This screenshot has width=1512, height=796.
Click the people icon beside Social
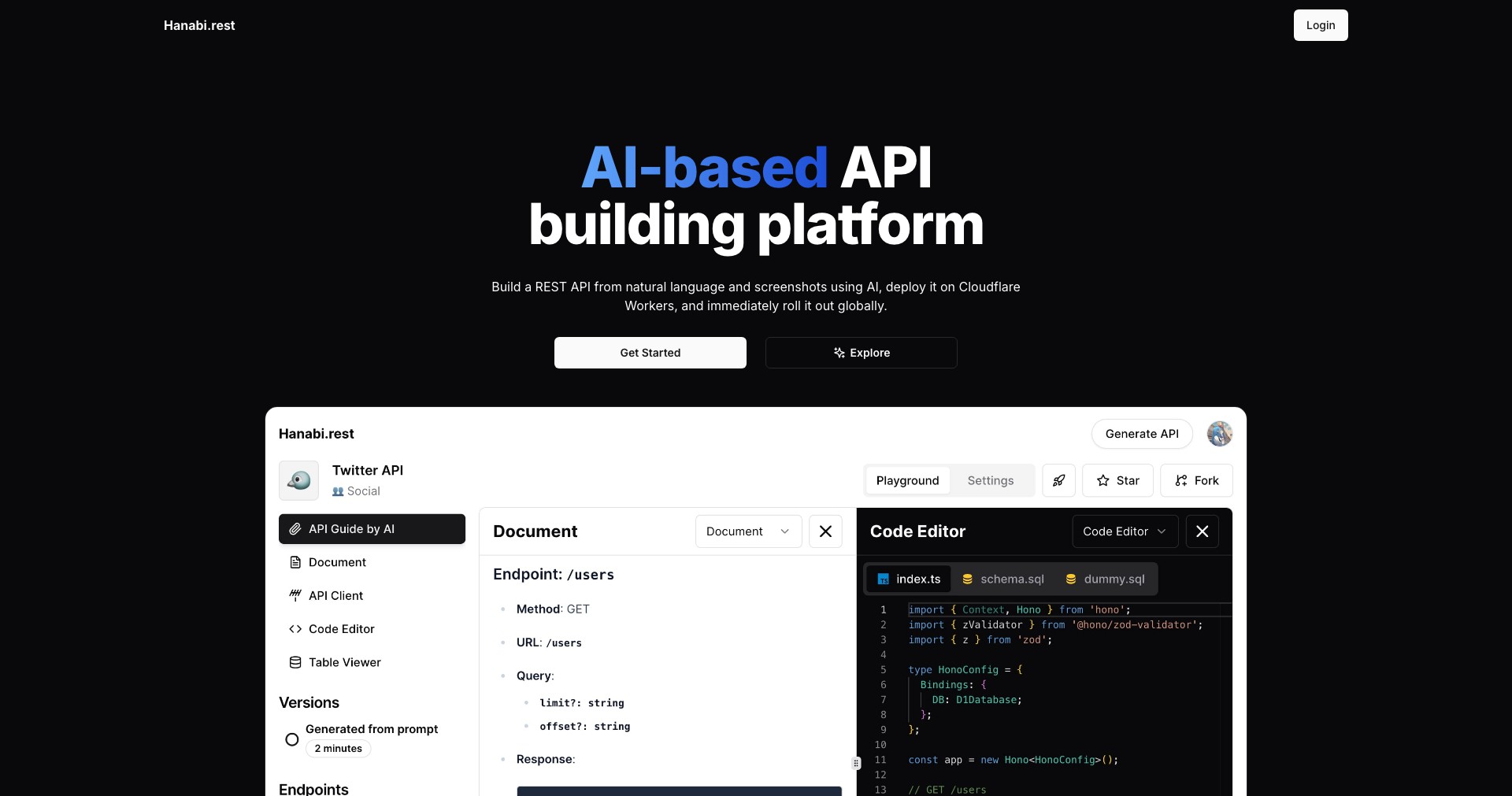[338, 491]
